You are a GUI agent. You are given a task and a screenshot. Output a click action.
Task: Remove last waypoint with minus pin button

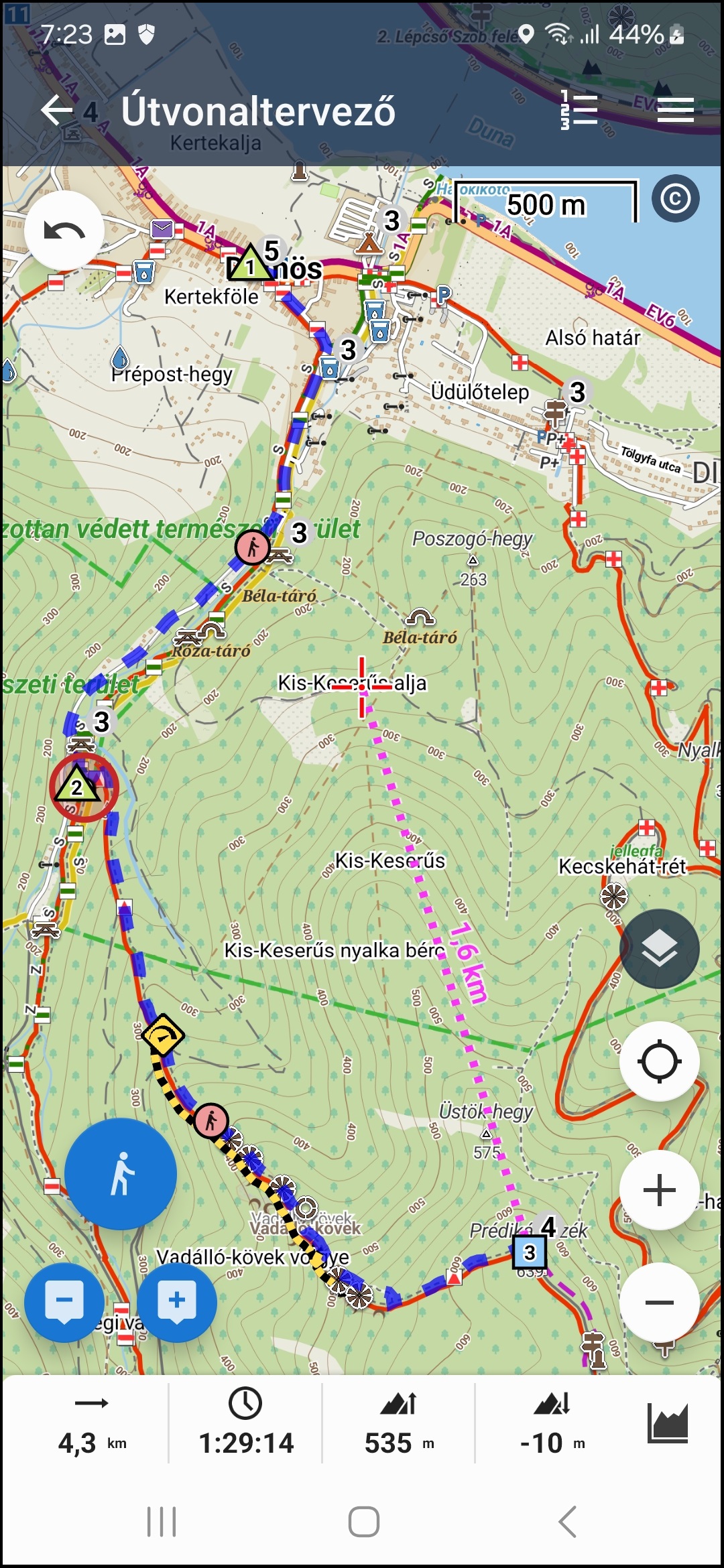(64, 1302)
